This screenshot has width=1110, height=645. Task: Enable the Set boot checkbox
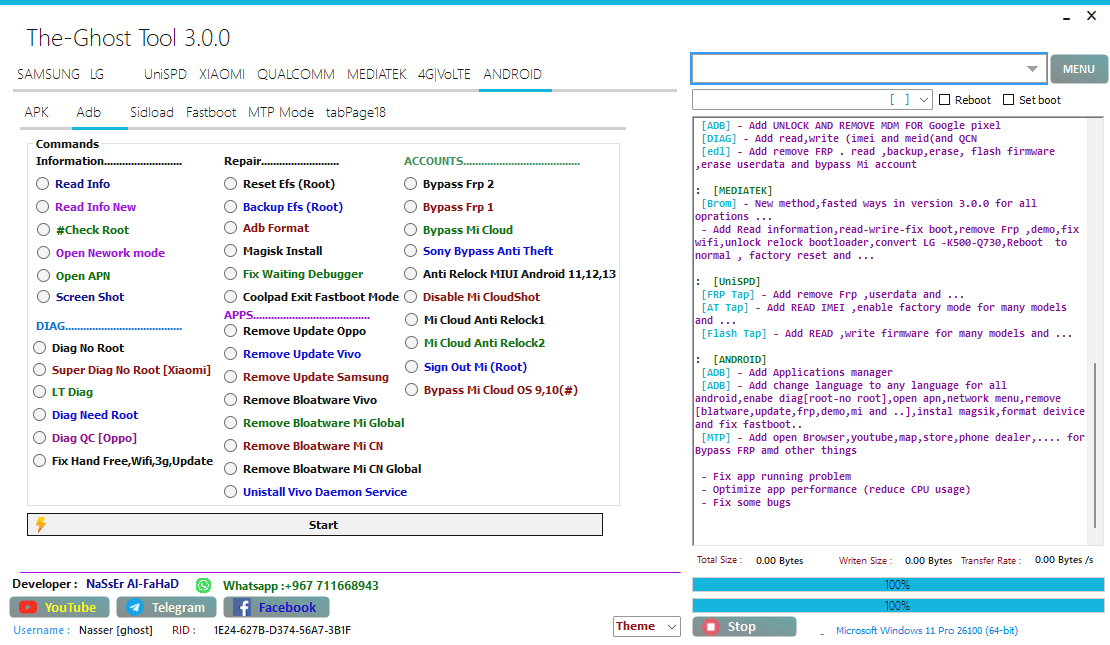1009,99
